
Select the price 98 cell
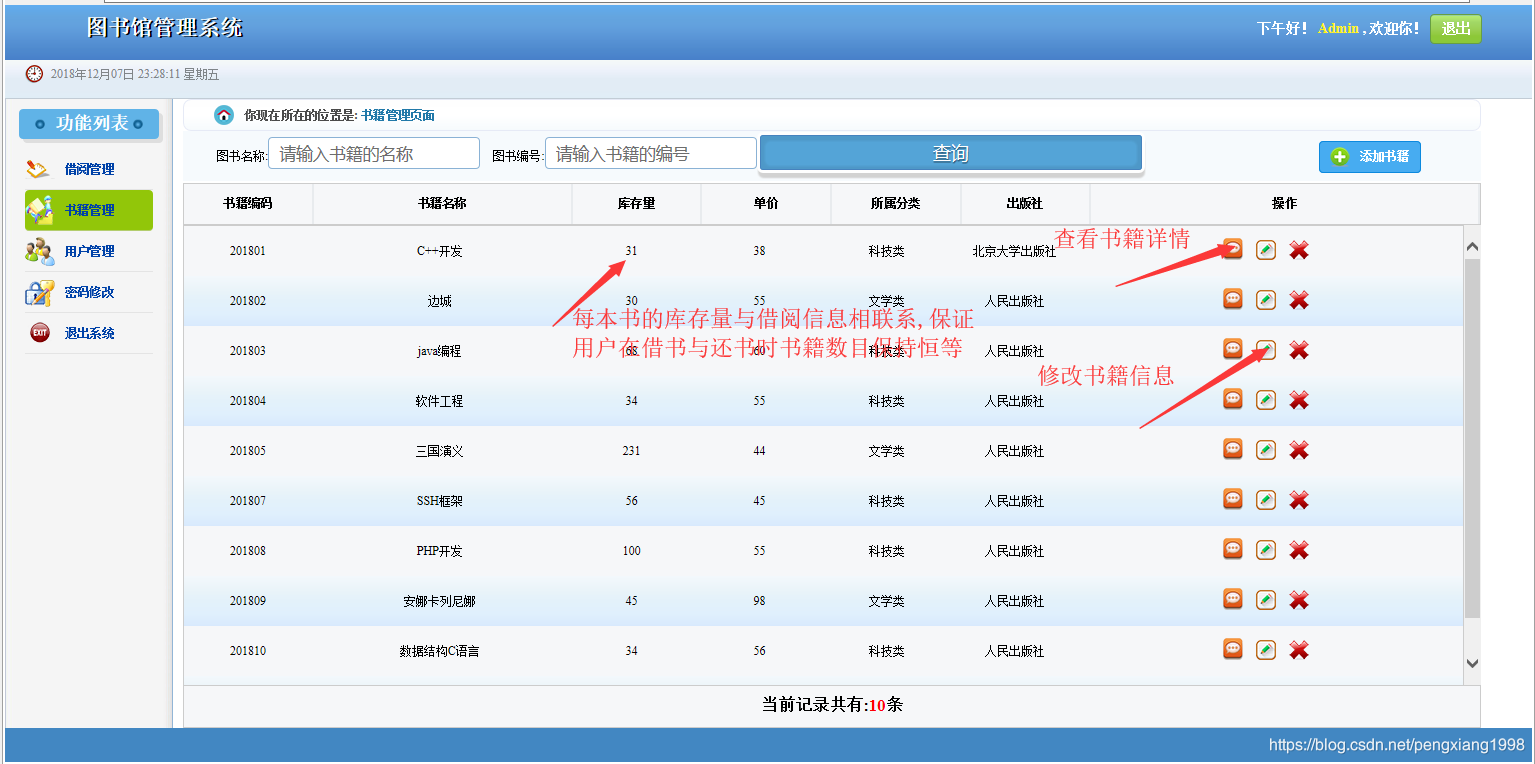coord(760,601)
